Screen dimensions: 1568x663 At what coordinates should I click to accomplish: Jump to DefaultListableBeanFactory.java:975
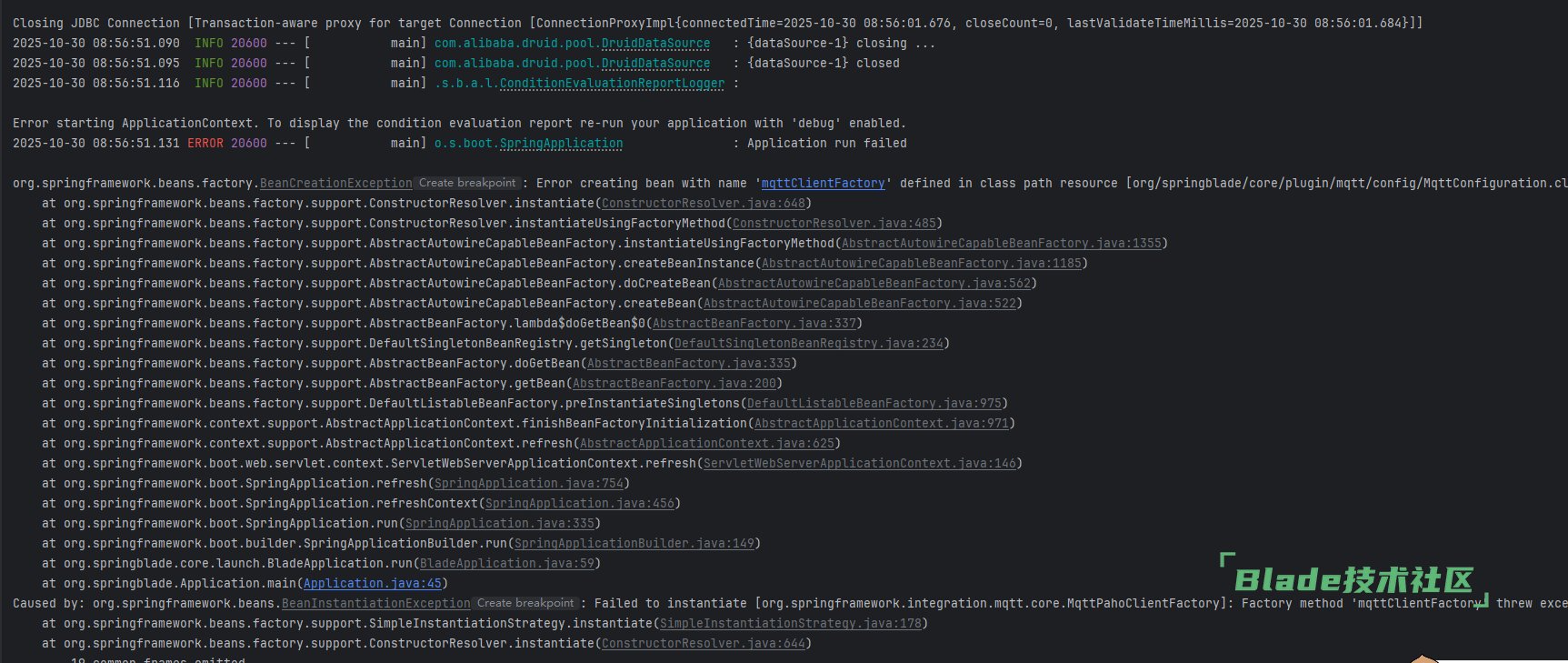pyautogui.click(x=874, y=404)
